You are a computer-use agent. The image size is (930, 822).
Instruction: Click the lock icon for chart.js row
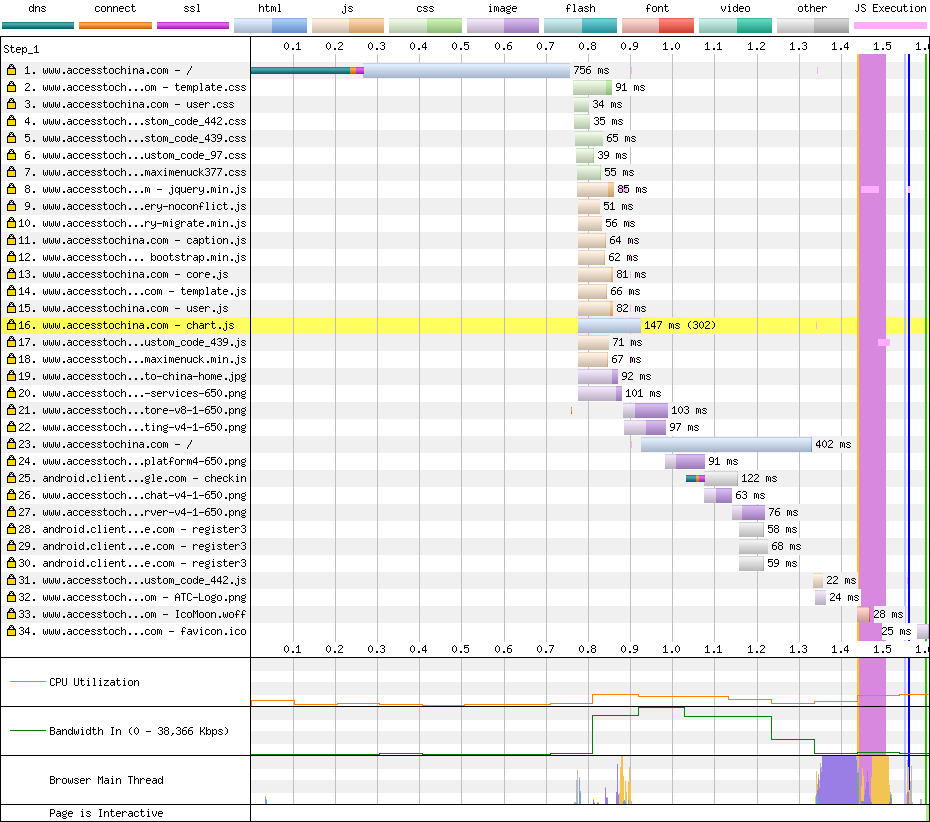click(11, 325)
